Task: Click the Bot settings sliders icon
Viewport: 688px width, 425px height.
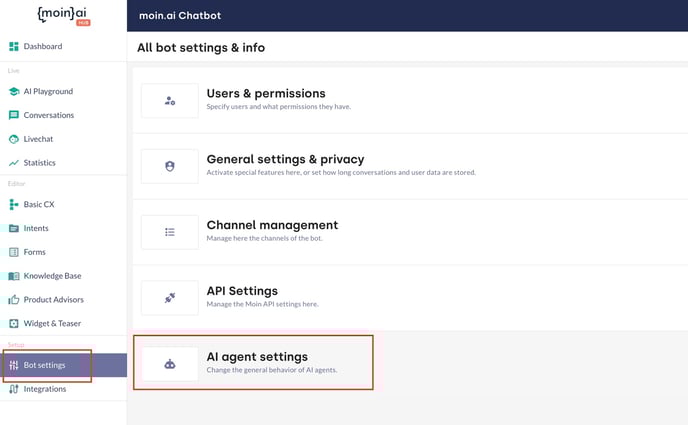Action: click(14, 365)
